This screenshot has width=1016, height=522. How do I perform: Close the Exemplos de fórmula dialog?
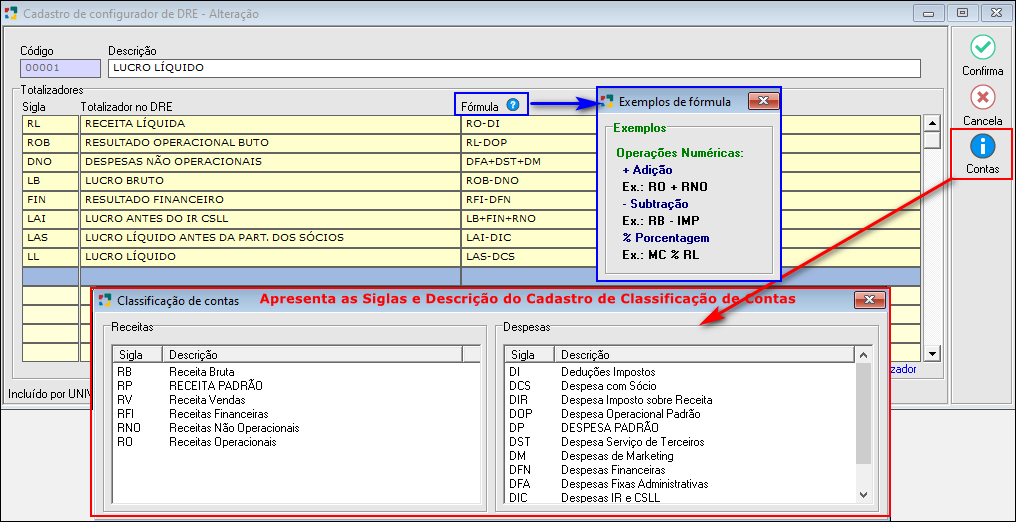[763, 101]
